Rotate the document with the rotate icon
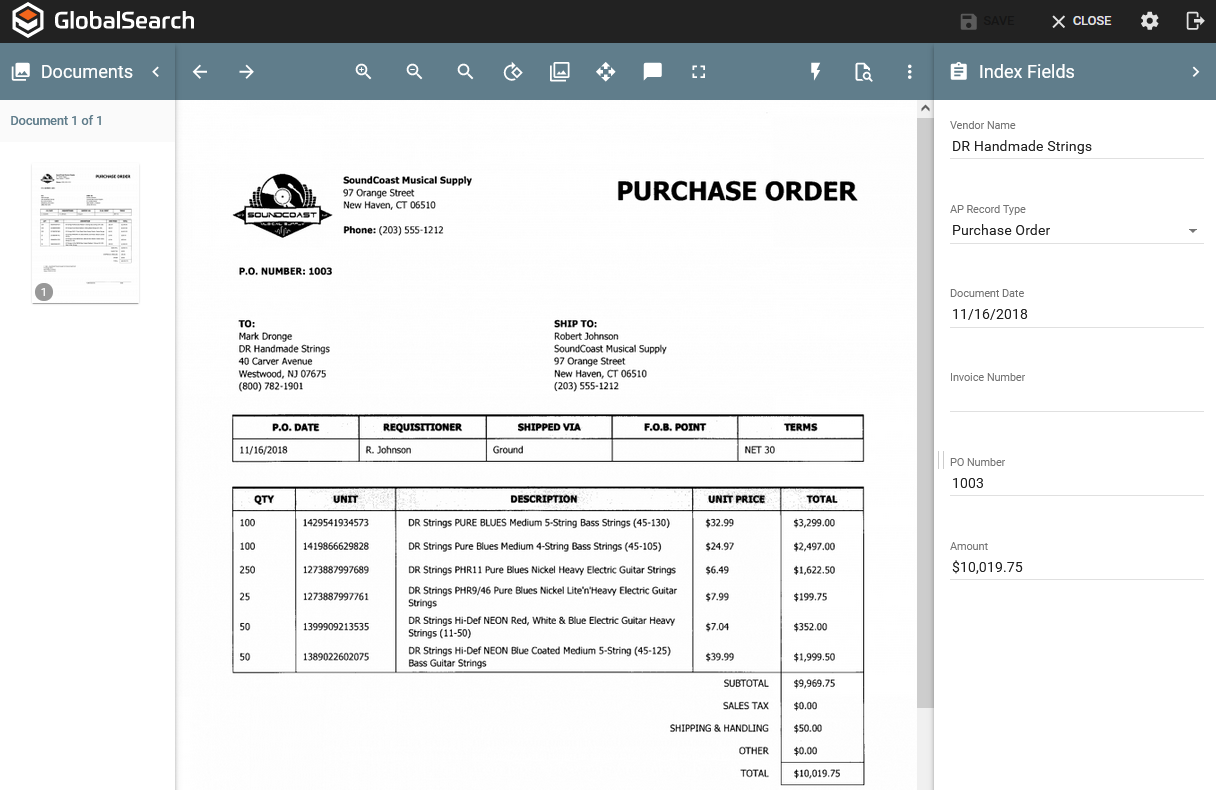Screen dimensions: 1216x790 [x=512, y=72]
